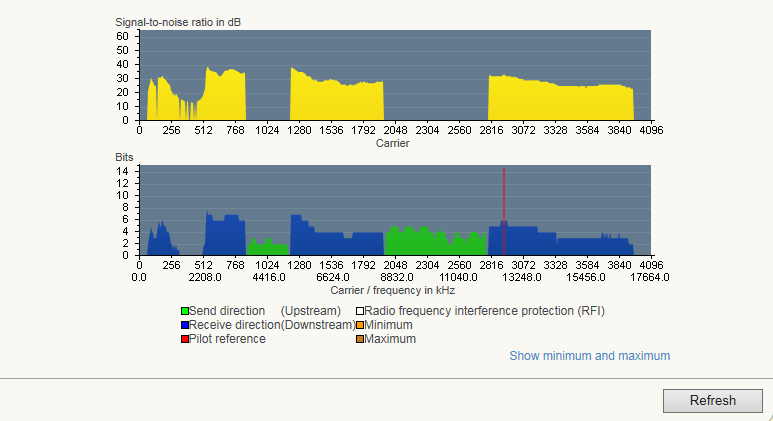Click the Bits chart title

pyautogui.click(x=124, y=158)
